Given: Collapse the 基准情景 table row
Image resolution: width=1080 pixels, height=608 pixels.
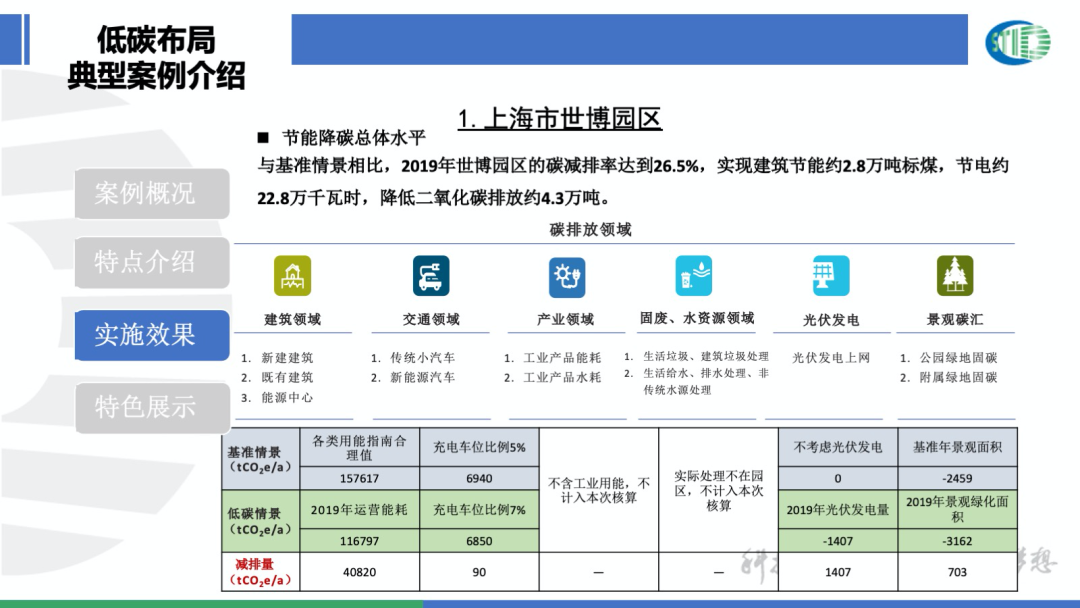Looking at the screenshot, I should pyautogui.click(x=260, y=458).
